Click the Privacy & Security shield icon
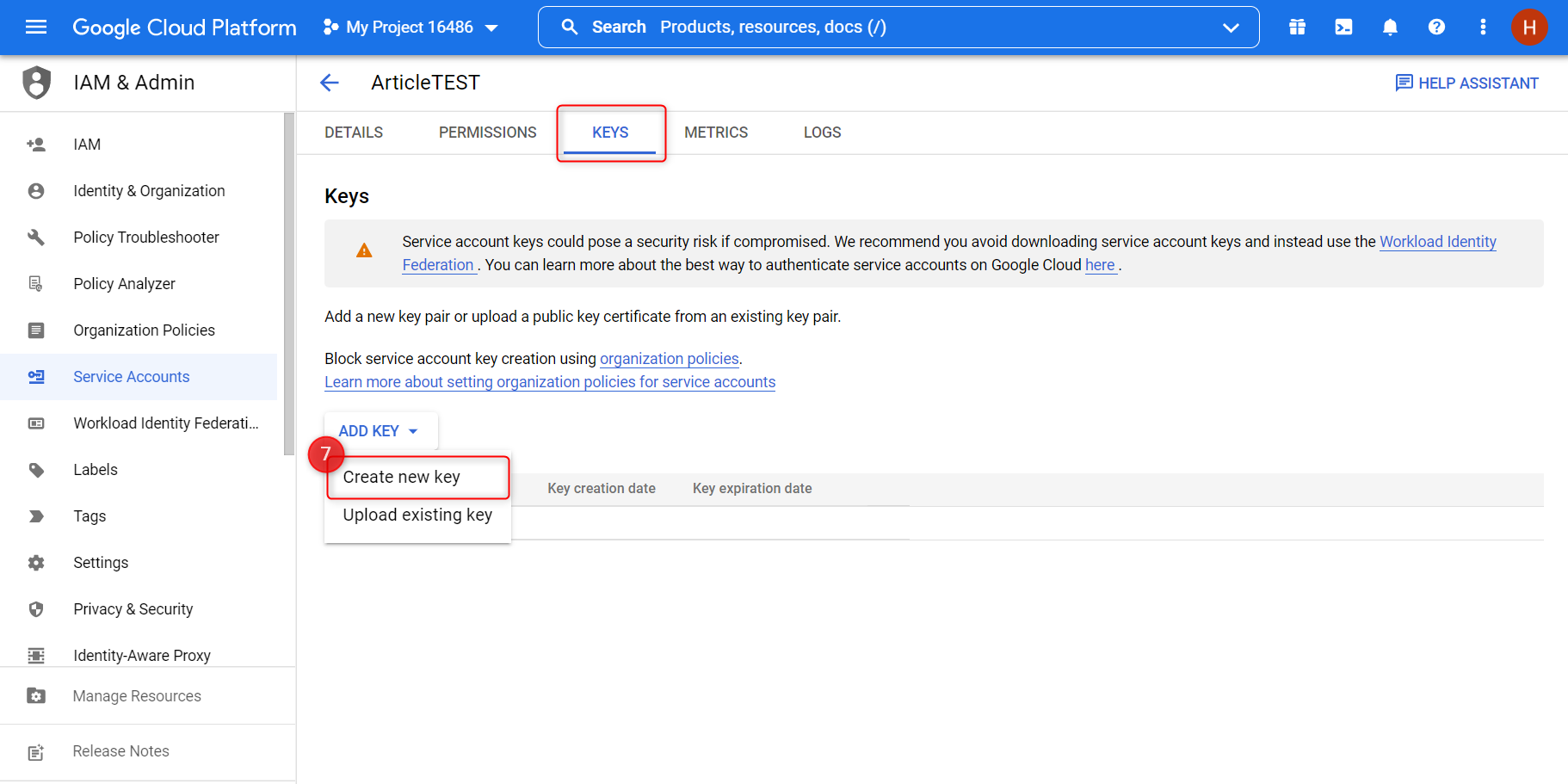1568x784 pixels. tap(36, 609)
